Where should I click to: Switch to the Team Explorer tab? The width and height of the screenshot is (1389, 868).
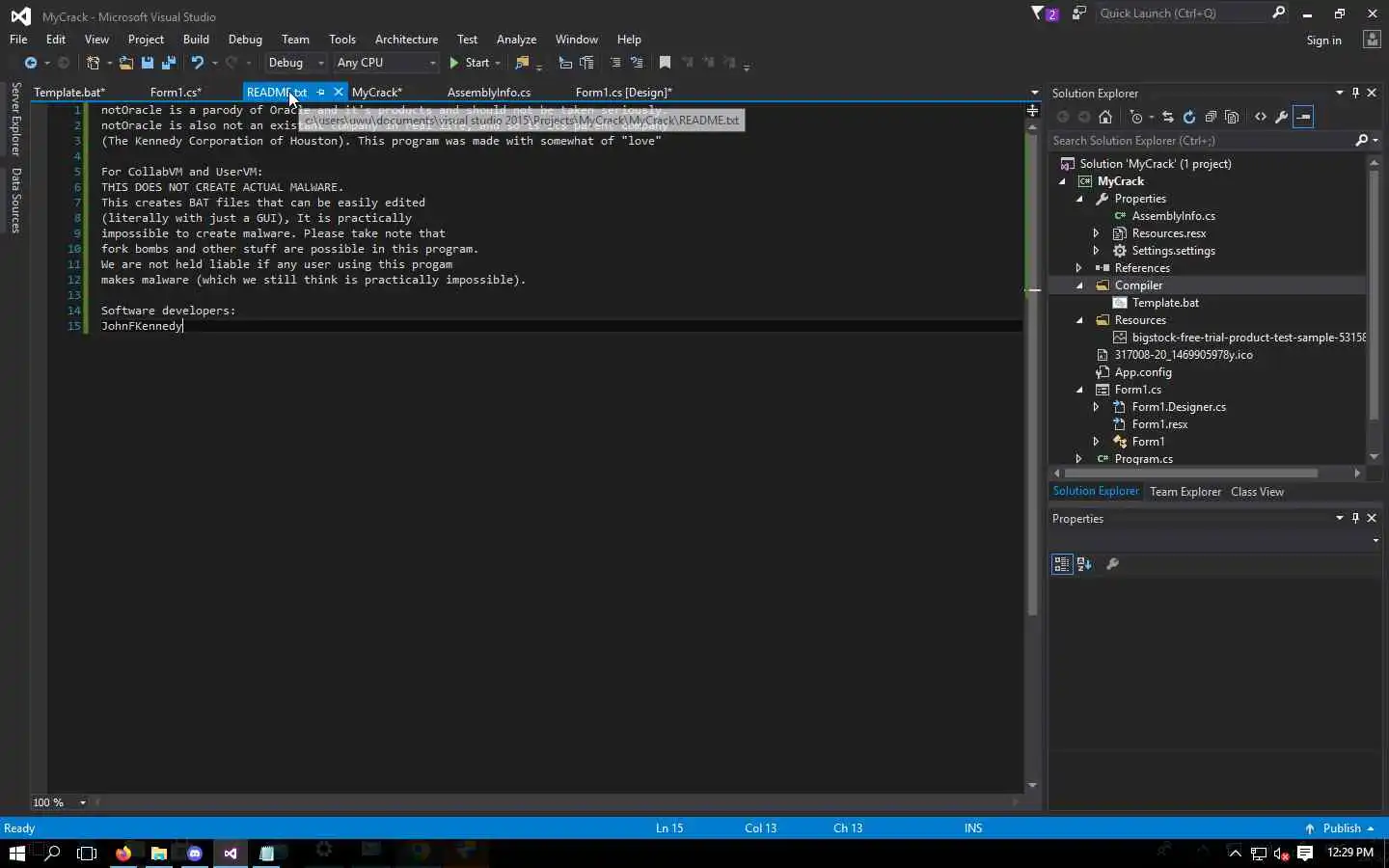(1185, 492)
